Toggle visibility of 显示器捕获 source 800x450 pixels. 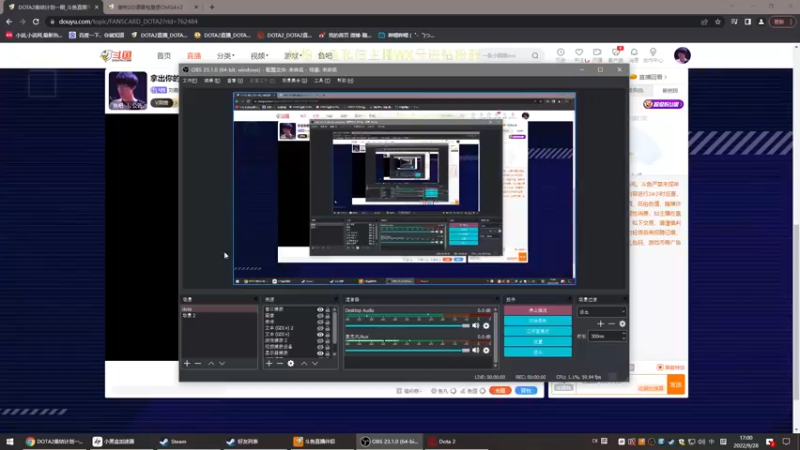coord(320,353)
